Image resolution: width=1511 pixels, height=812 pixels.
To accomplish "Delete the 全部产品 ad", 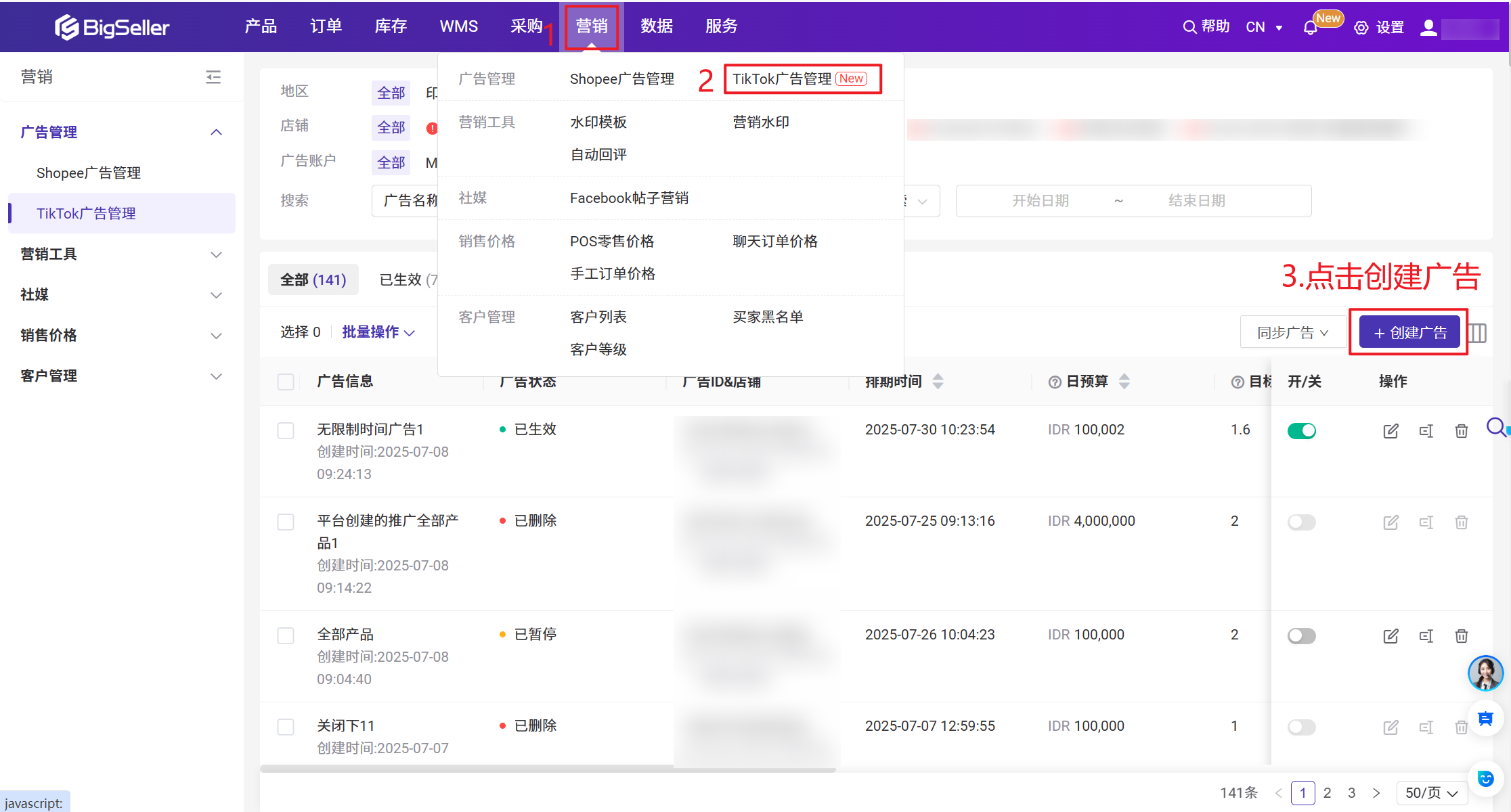I will coord(1462,635).
